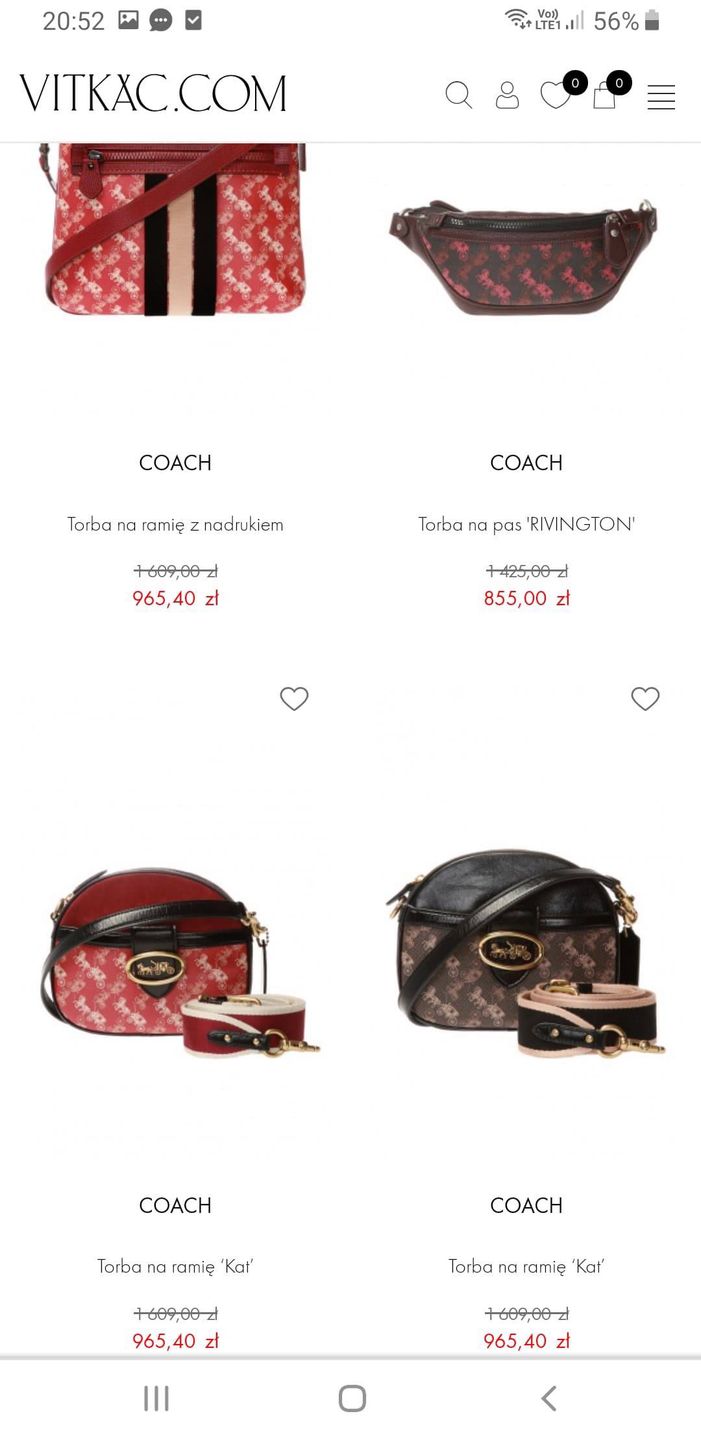Open the wishlist heart in header
This screenshot has width=701, height=1440.
[555, 95]
